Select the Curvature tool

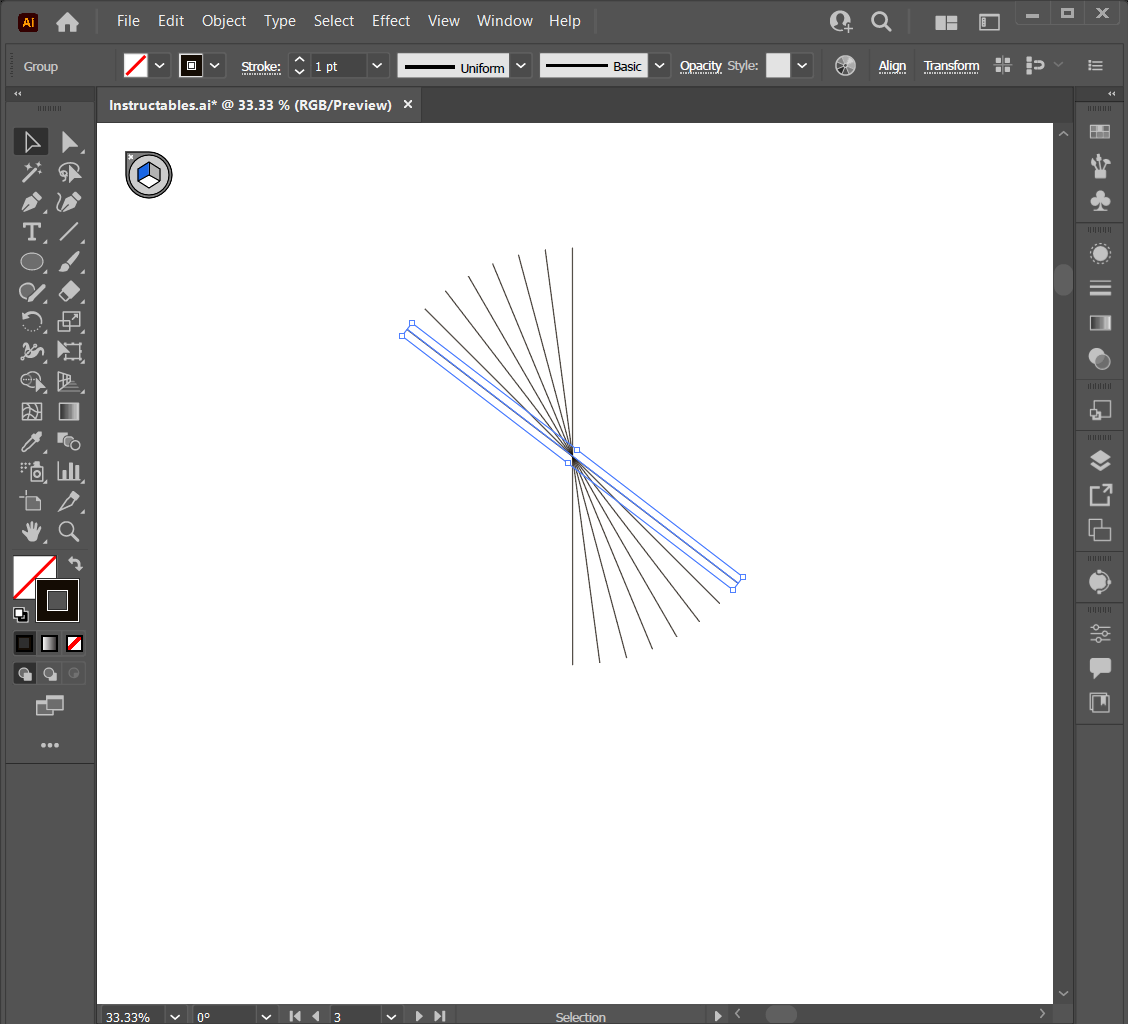(x=69, y=202)
